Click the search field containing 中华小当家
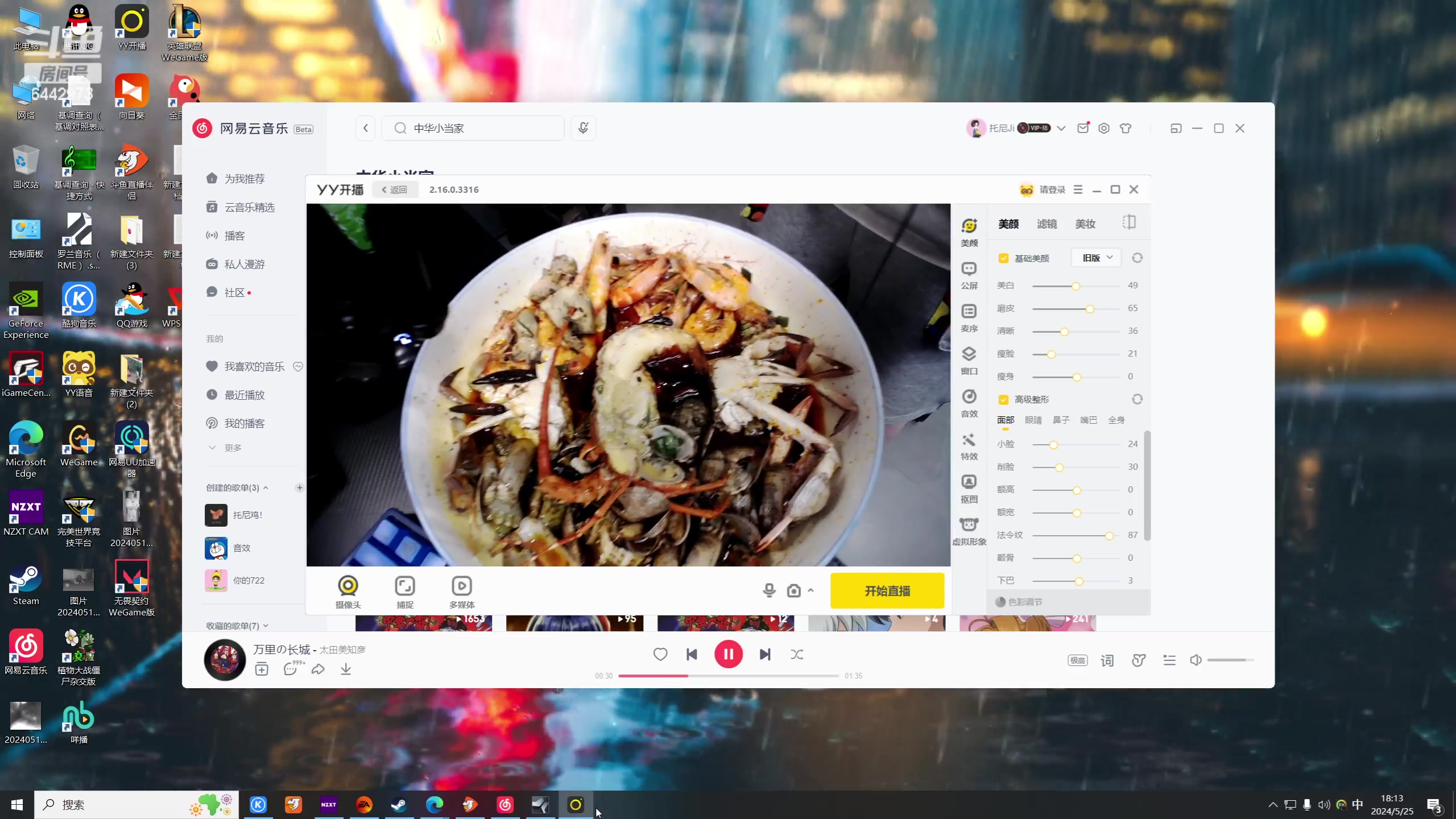Image resolution: width=1456 pixels, height=819 pixels. (x=473, y=129)
